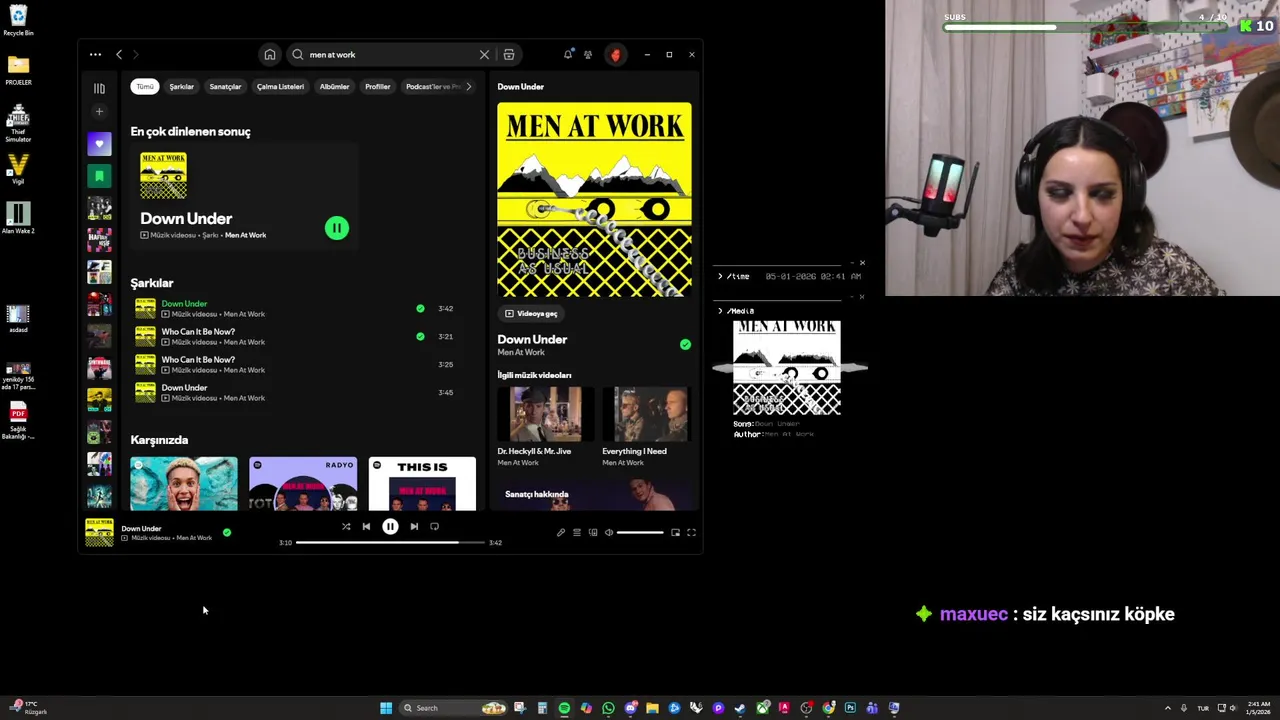The height and width of the screenshot is (720, 1280).
Task: Select the Sanatçılar filter chip
Action: [x=225, y=86]
